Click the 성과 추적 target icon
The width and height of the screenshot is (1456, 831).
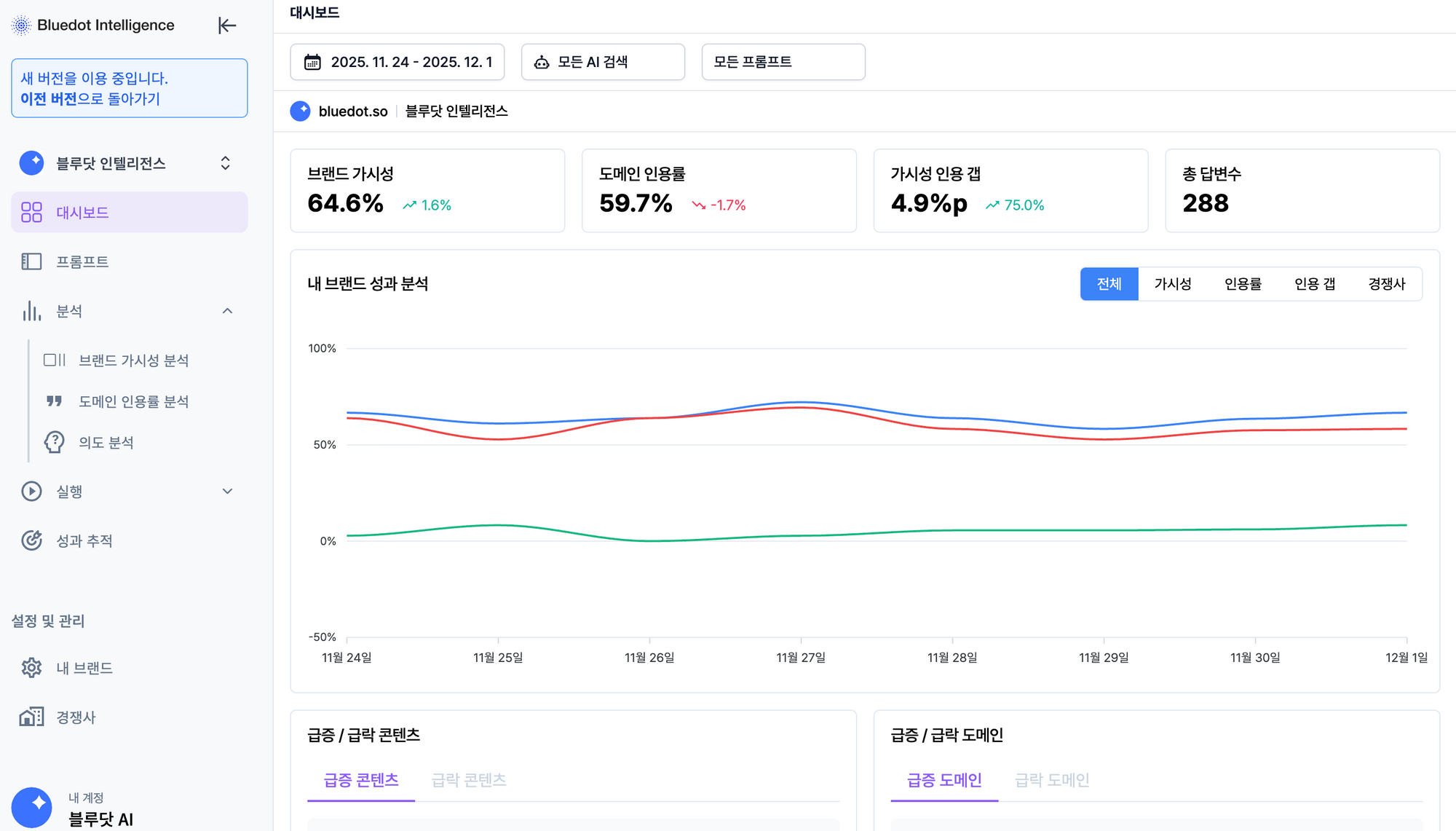click(x=31, y=540)
